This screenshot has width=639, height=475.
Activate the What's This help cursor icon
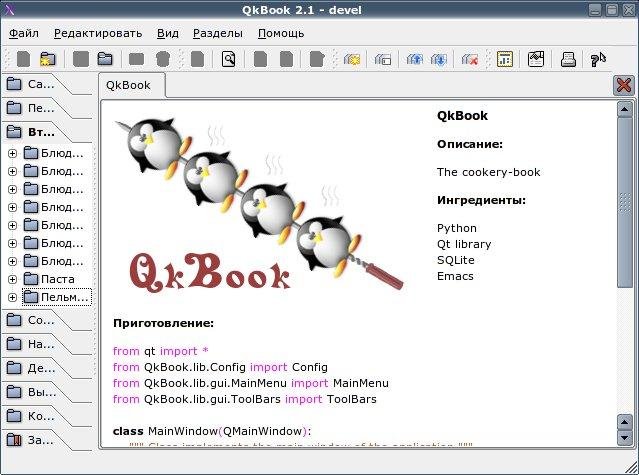[x=598, y=59]
